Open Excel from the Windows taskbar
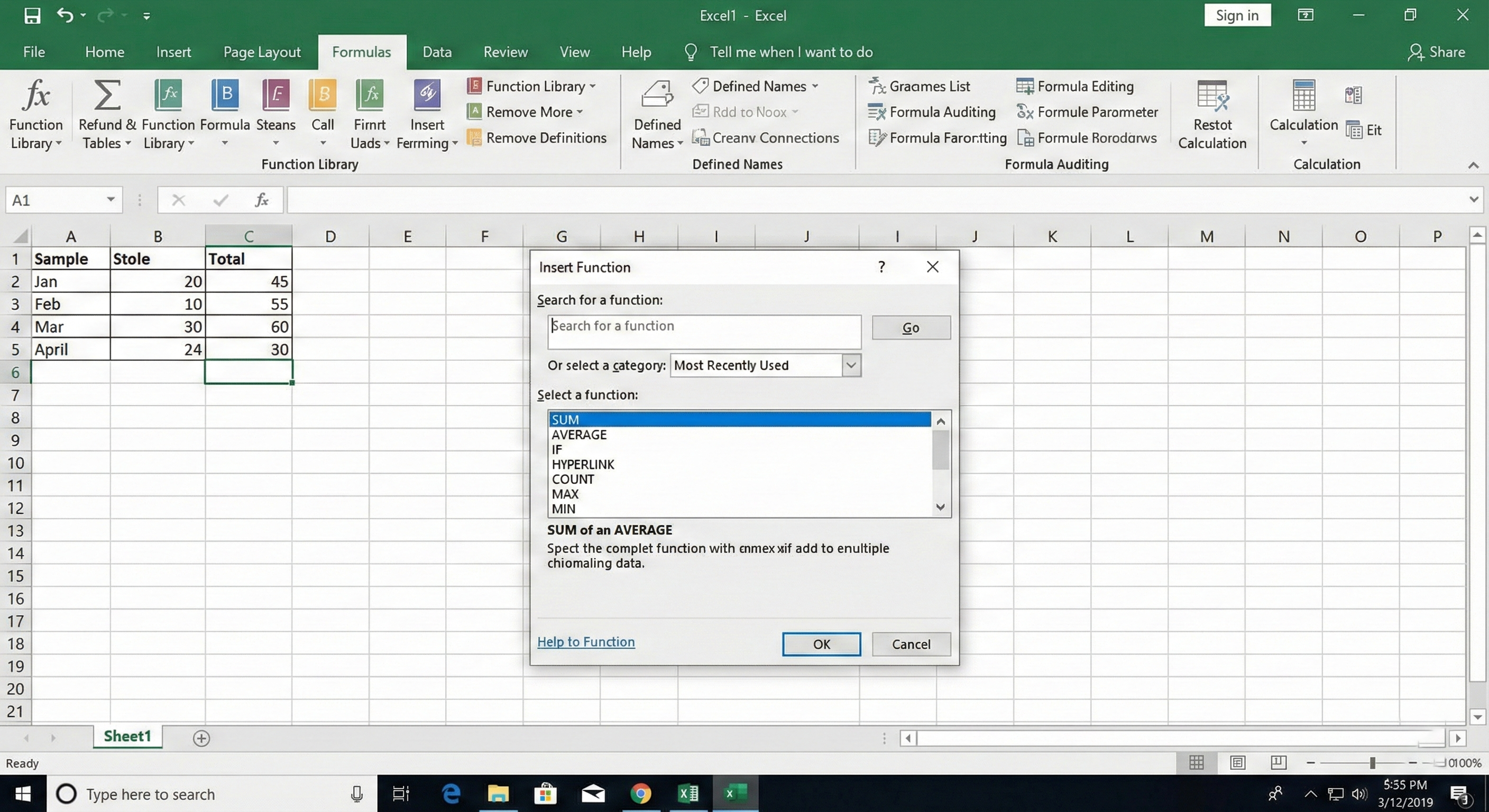The height and width of the screenshot is (812, 1489). pos(688,793)
